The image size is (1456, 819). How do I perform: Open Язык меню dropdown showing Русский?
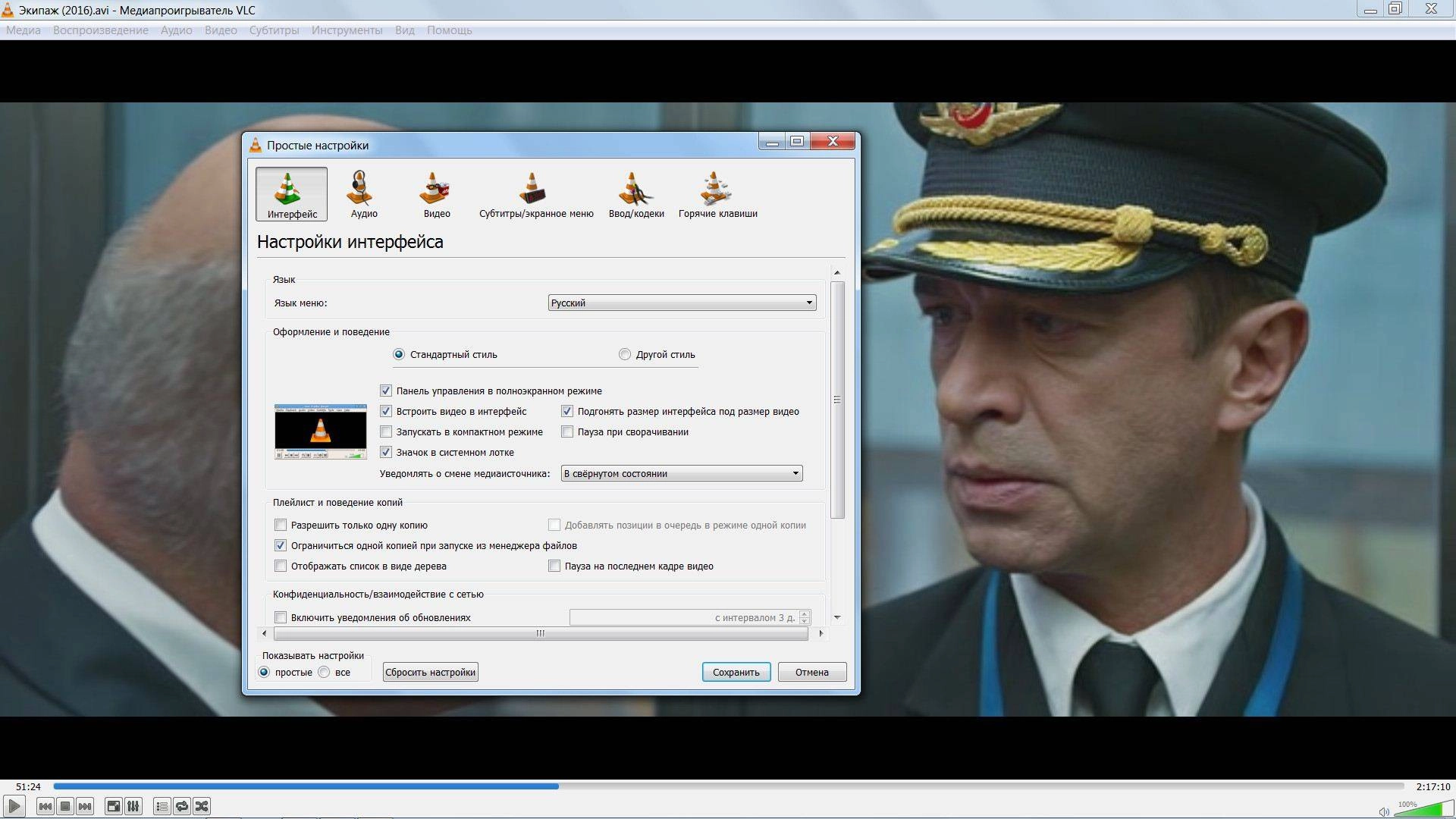682,303
